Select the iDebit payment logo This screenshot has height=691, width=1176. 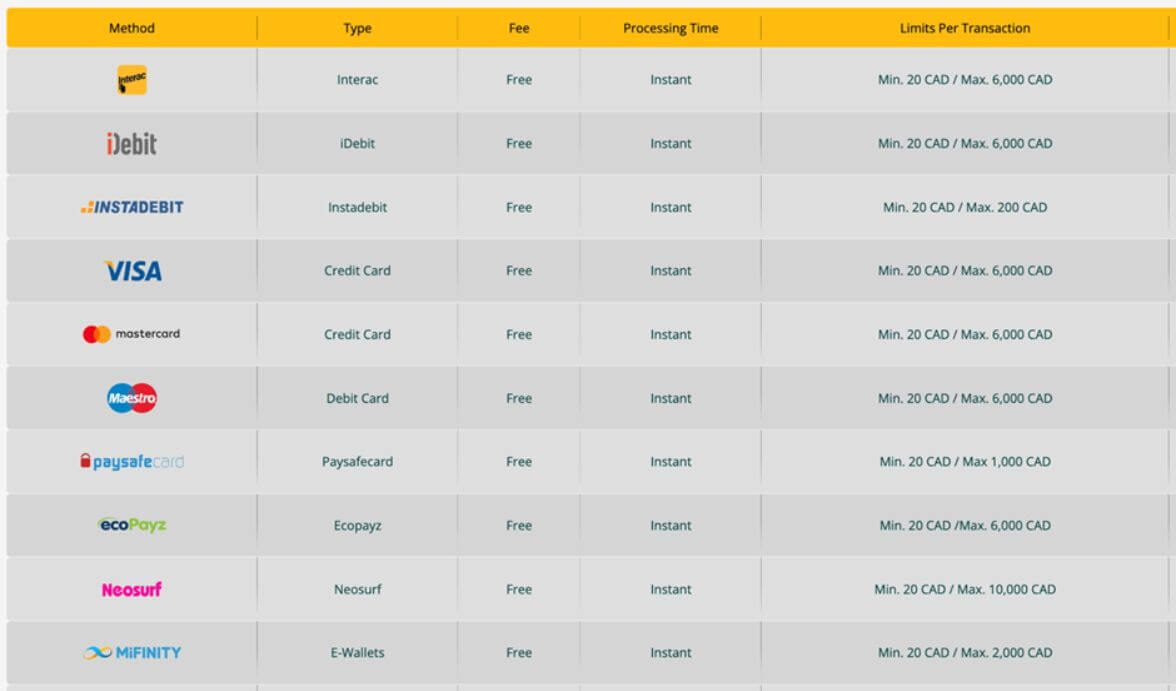click(x=131, y=144)
